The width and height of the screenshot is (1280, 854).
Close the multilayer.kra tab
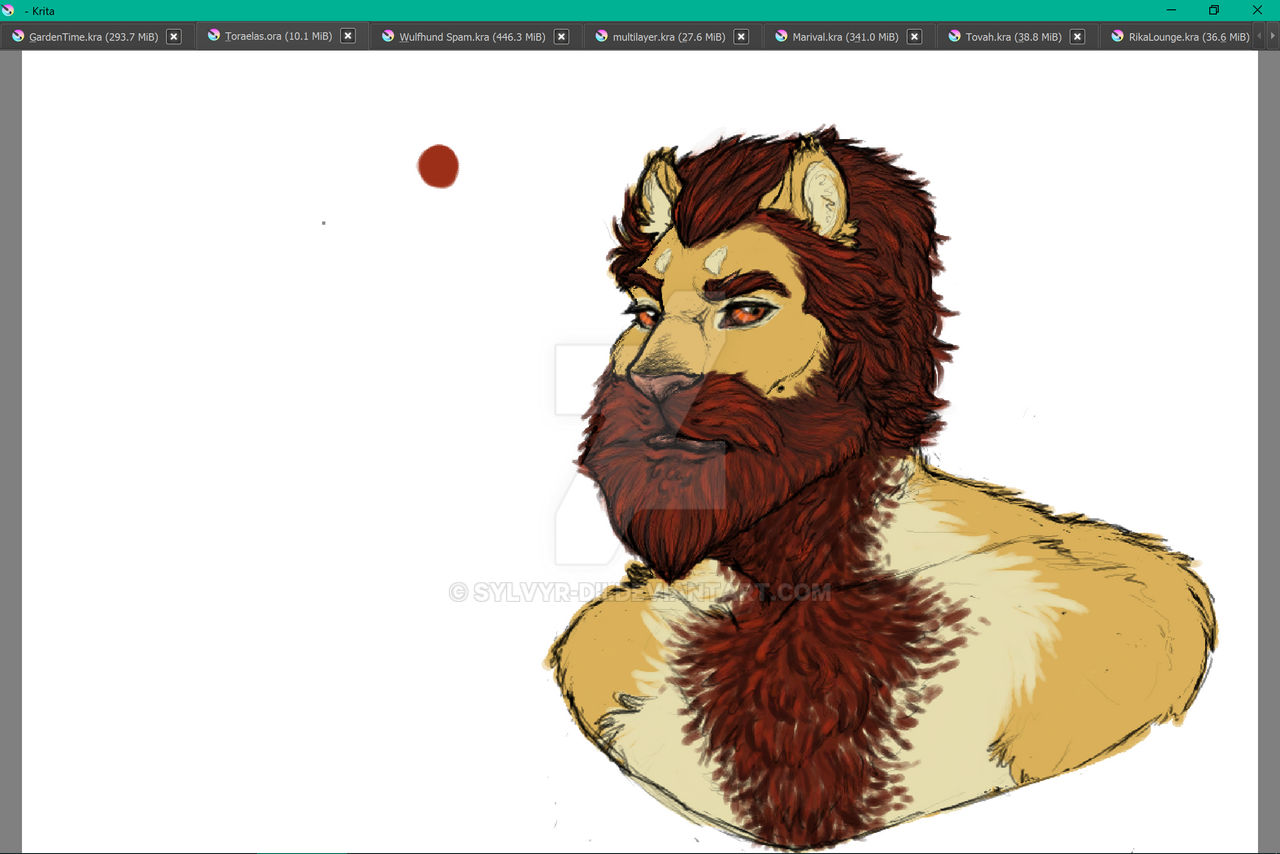741,37
